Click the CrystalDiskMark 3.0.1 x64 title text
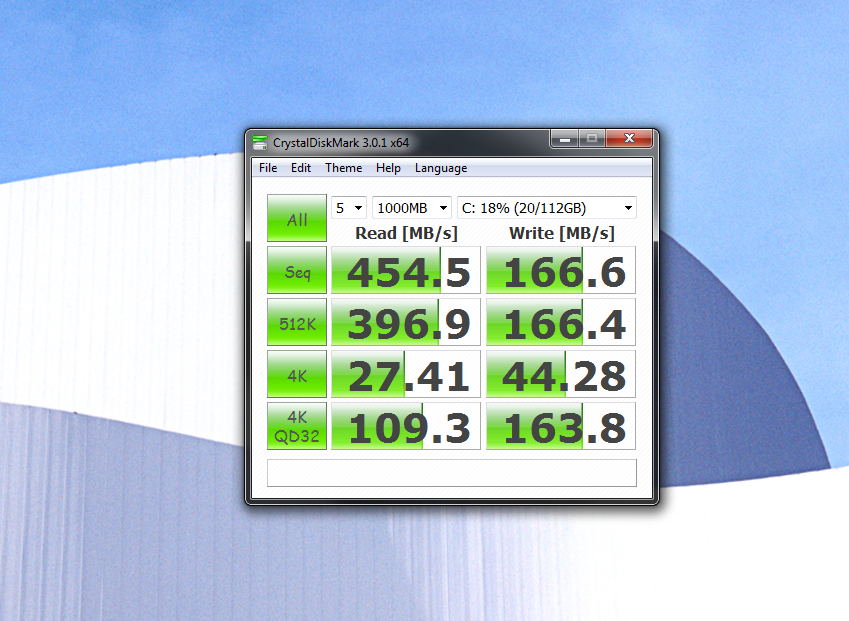The height and width of the screenshot is (621, 849). coord(341,143)
